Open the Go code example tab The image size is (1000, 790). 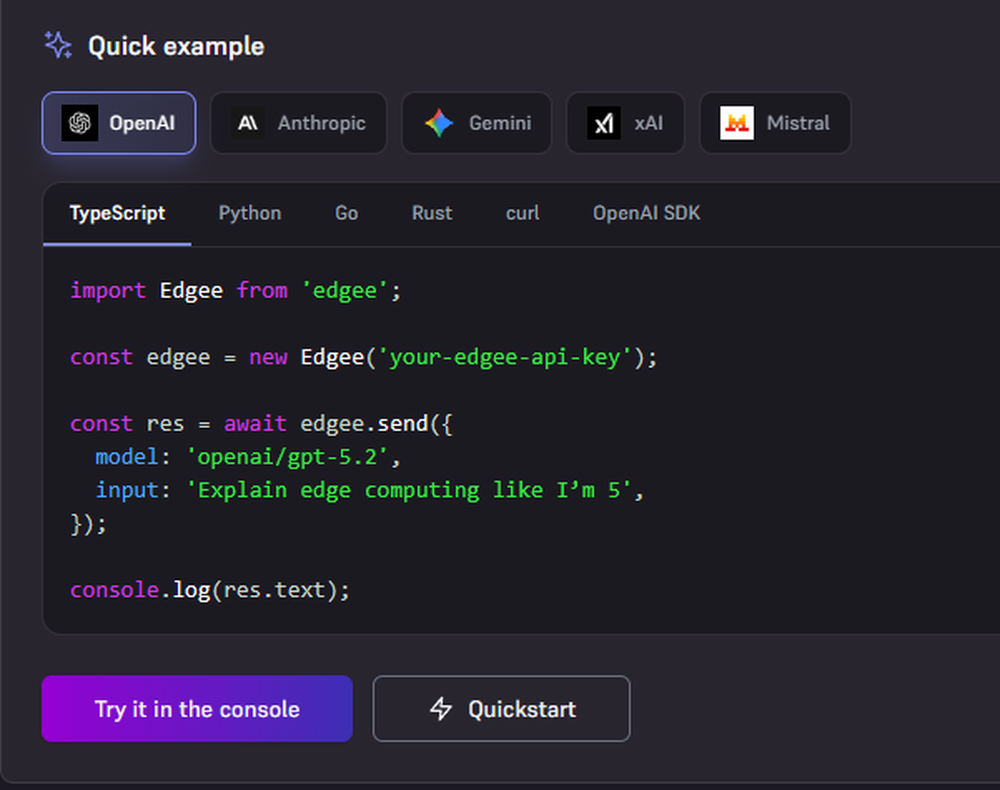click(x=346, y=213)
